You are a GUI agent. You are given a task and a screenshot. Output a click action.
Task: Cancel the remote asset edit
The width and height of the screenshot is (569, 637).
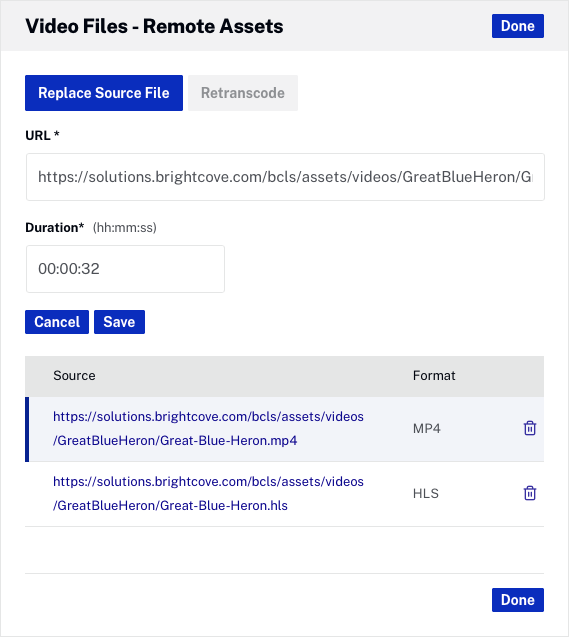tap(57, 322)
